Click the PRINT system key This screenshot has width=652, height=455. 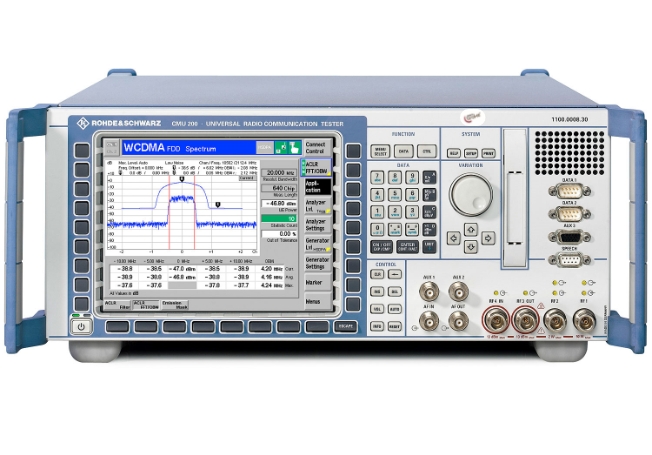point(488,153)
